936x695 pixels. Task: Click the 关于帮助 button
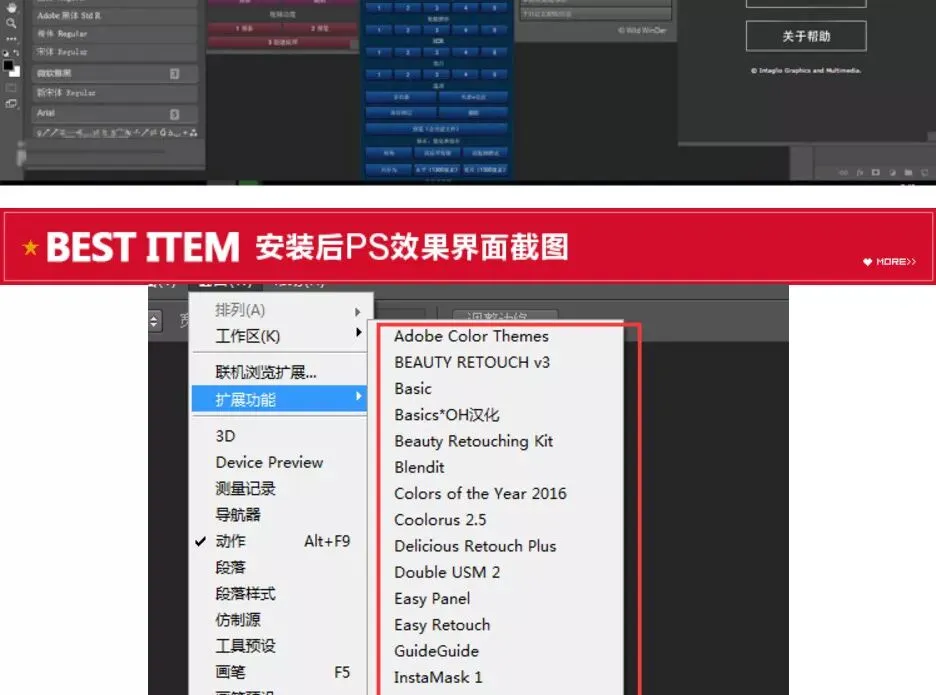tap(806, 36)
